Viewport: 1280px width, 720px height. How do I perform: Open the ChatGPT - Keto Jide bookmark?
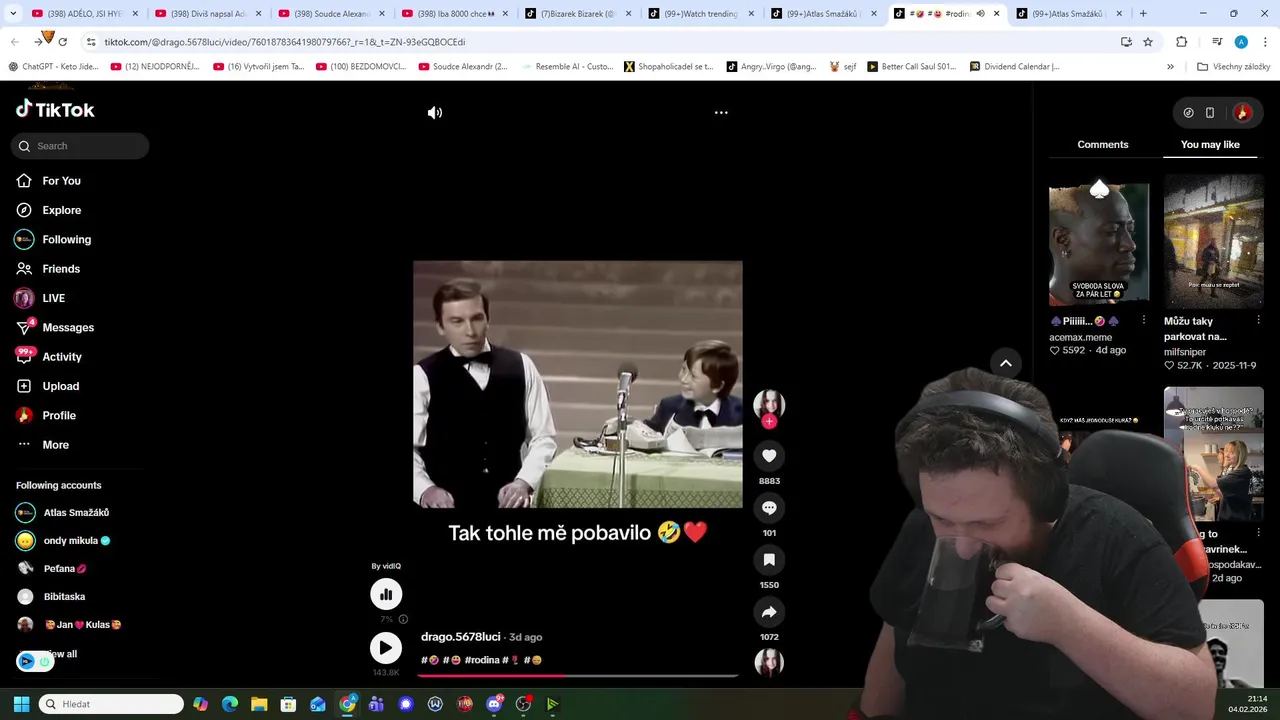pyautogui.click(x=53, y=67)
